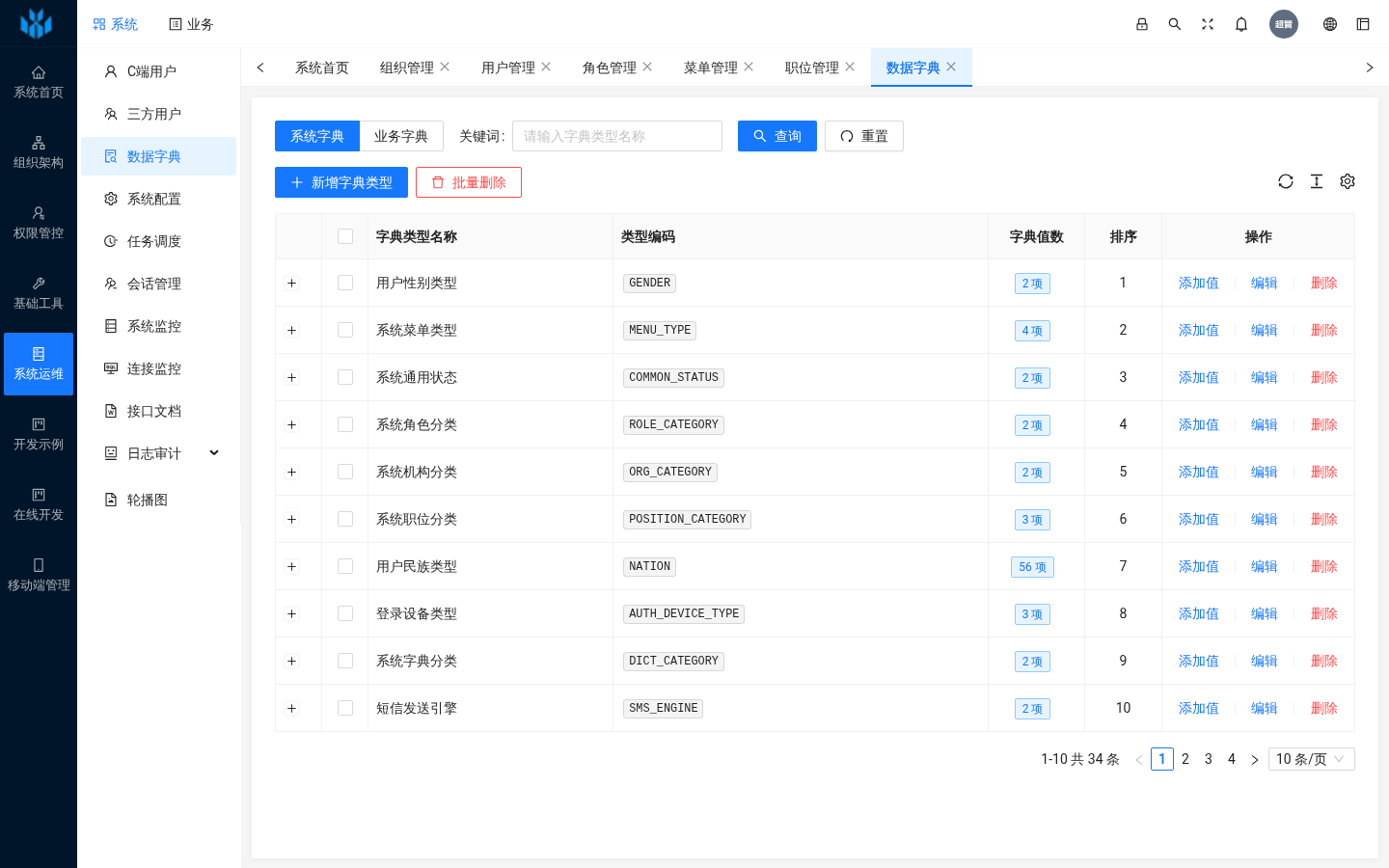Image resolution: width=1389 pixels, height=868 pixels.
Task: Open table column settings gear
Action: tap(1348, 181)
